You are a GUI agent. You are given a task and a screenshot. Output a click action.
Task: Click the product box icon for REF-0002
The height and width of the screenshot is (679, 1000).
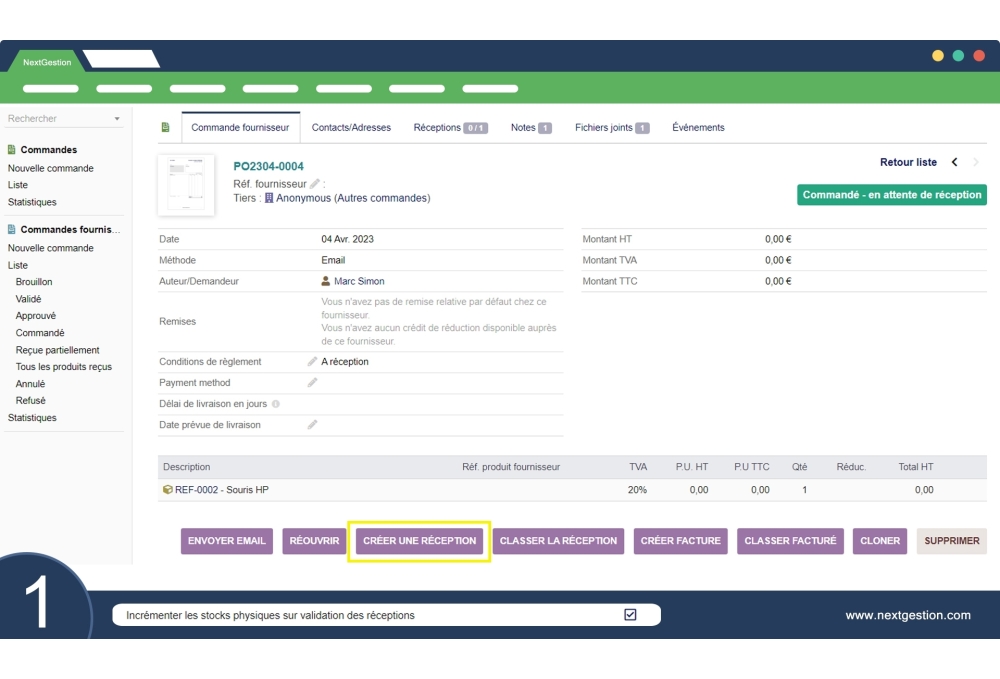click(167, 490)
